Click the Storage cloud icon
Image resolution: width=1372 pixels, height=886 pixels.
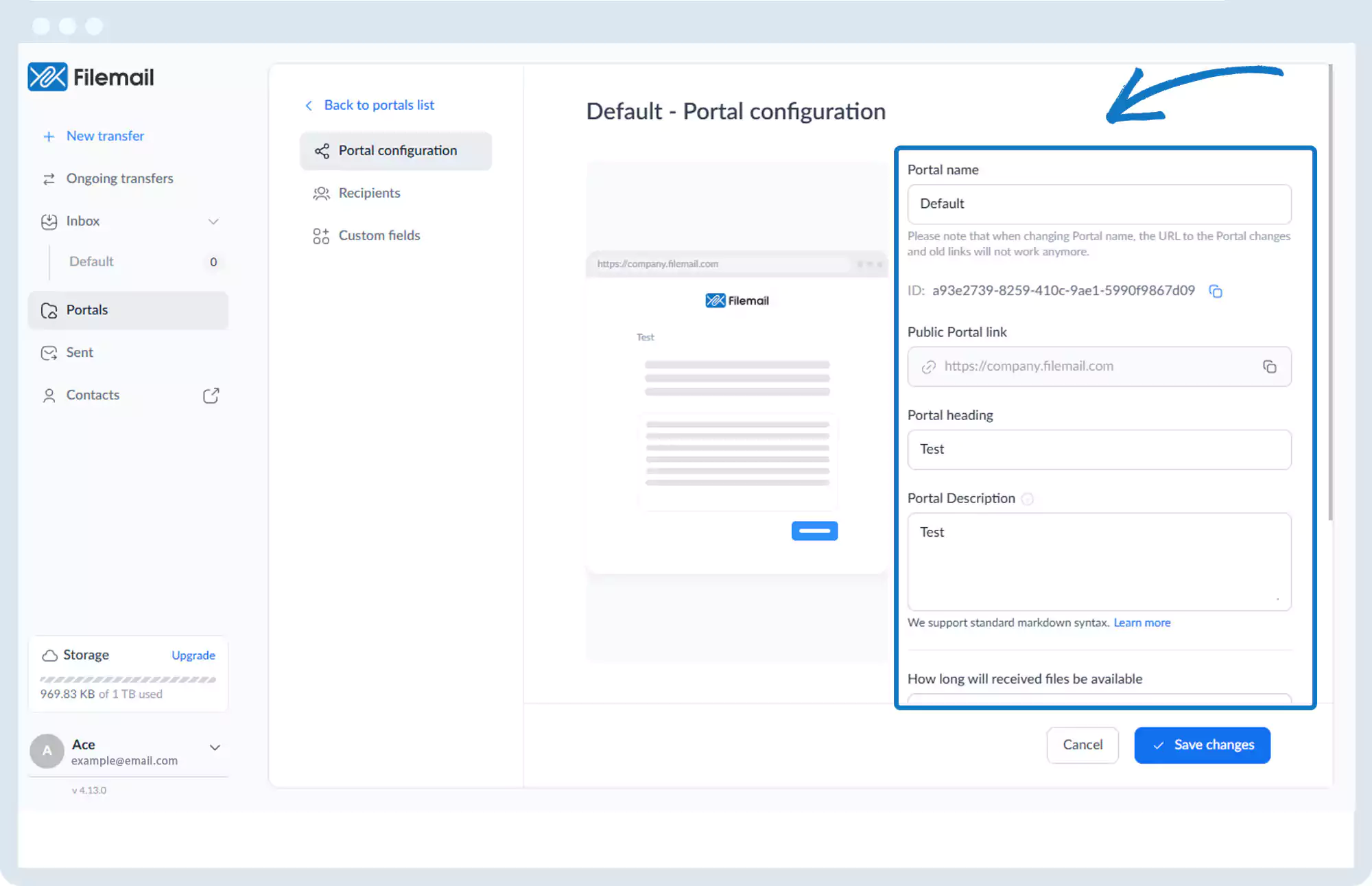click(x=49, y=655)
